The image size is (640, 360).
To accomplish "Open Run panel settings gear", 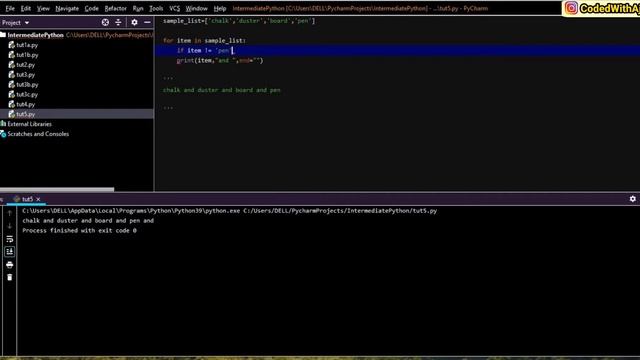I will coord(633,199).
